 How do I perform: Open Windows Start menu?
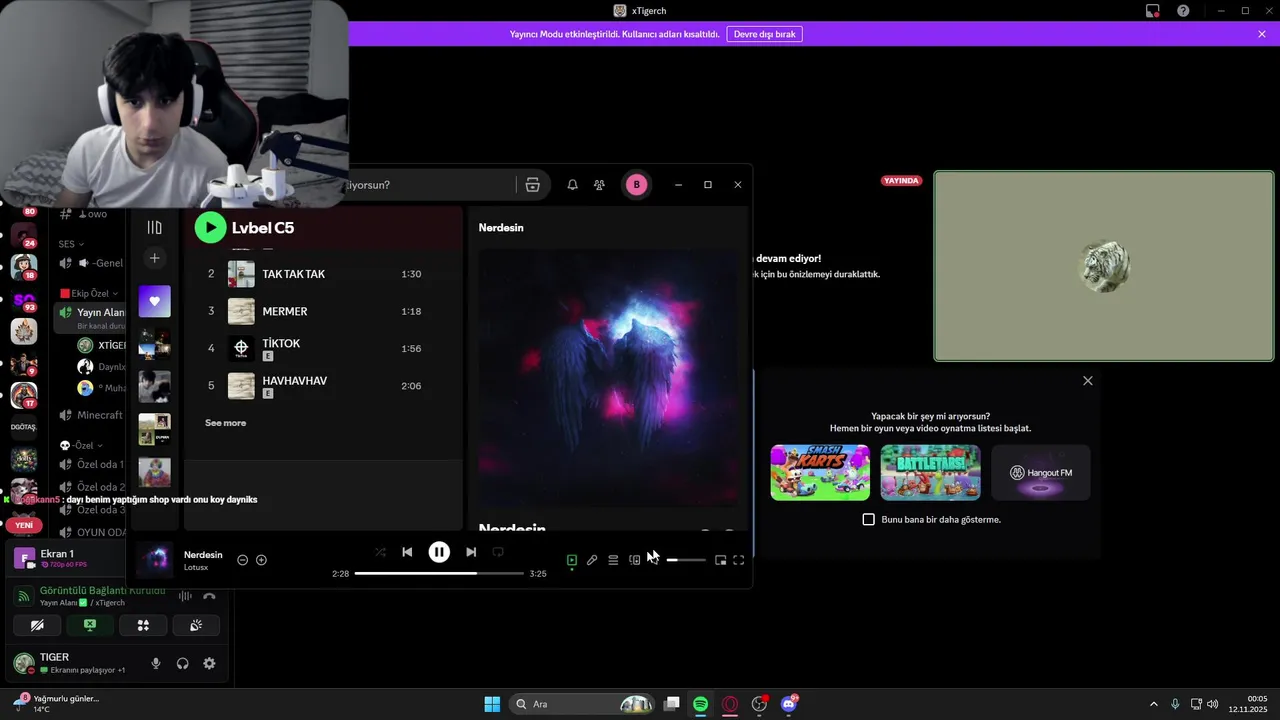click(492, 704)
